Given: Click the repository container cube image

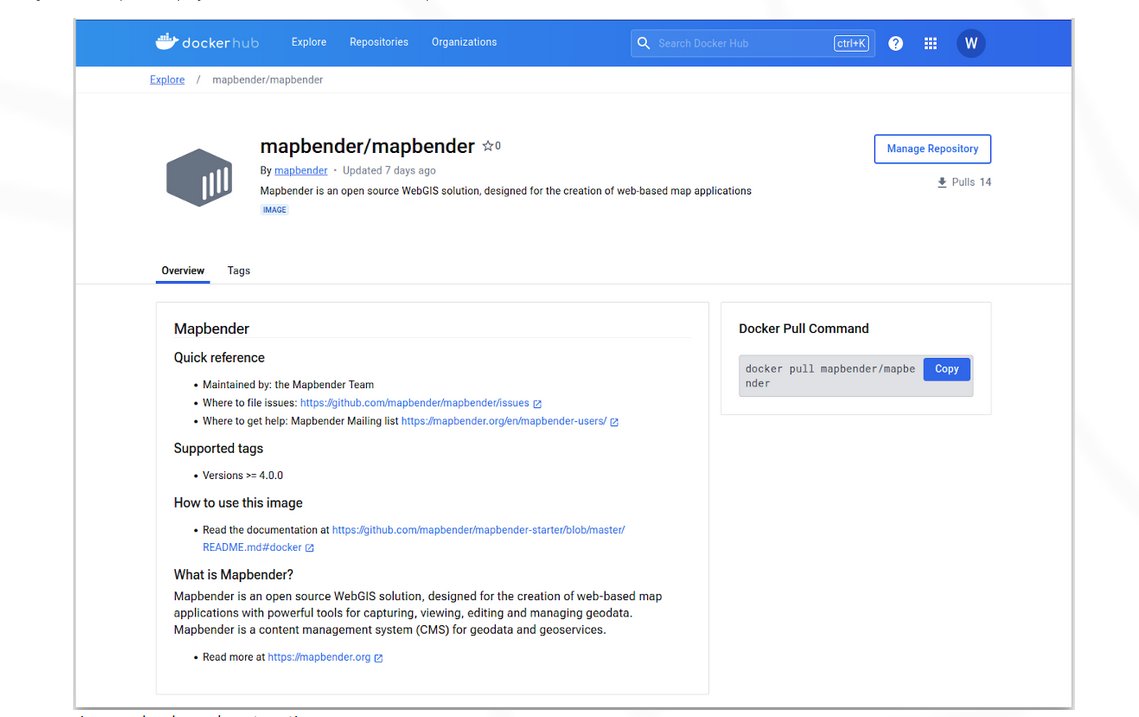Looking at the screenshot, I should pos(199,177).
